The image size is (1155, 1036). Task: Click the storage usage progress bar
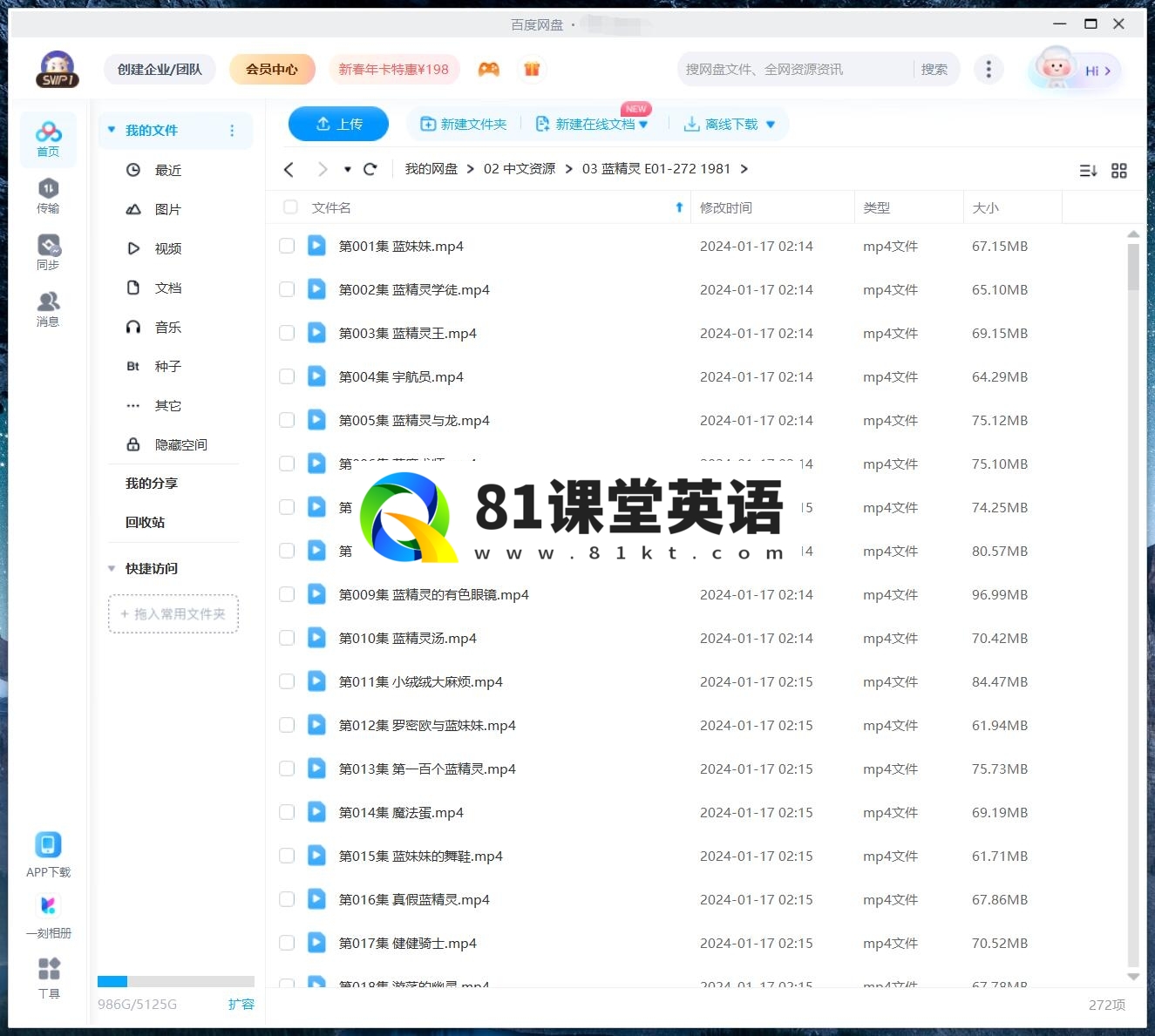tap(176, 981)
